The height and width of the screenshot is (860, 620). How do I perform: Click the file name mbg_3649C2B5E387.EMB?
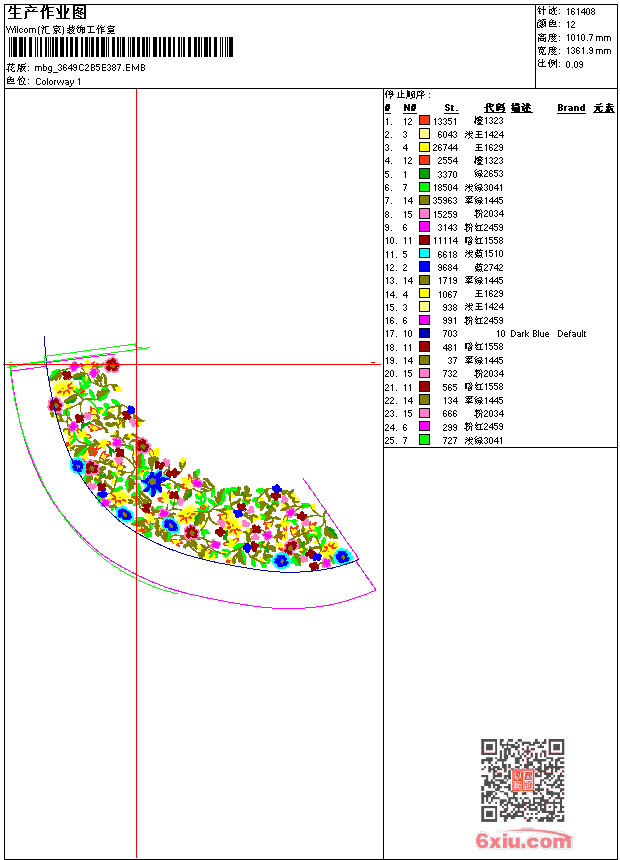[x=89, y=68]
